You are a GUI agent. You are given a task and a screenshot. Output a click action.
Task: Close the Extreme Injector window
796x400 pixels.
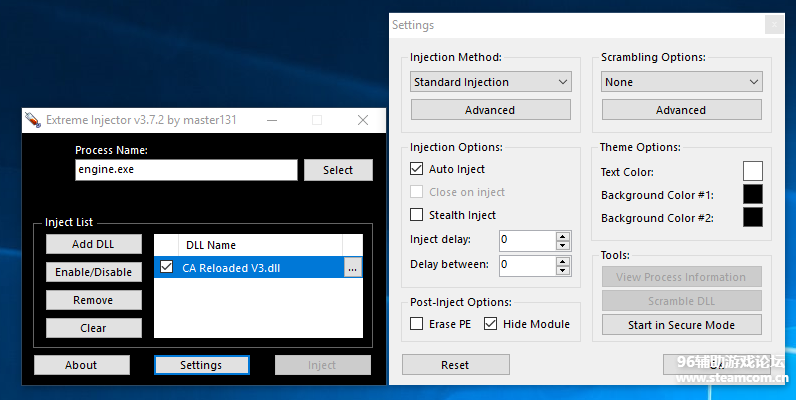point(363,120)
